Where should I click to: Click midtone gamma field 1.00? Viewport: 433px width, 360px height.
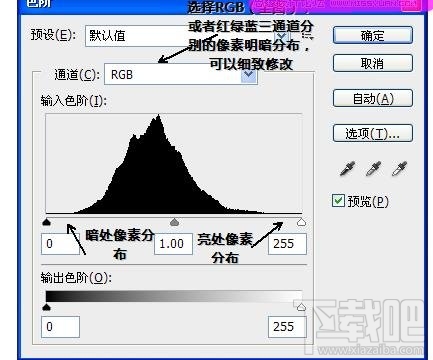[173, 244]
